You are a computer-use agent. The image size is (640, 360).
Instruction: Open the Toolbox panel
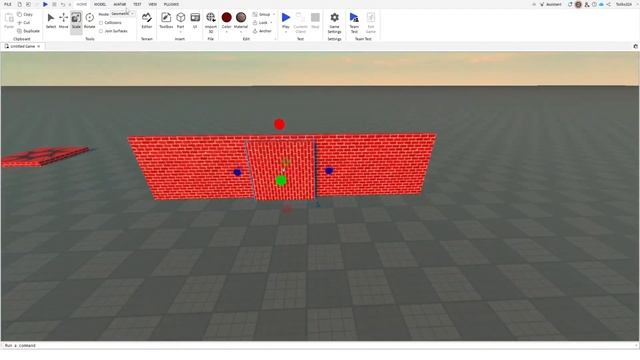click(166, 20)
